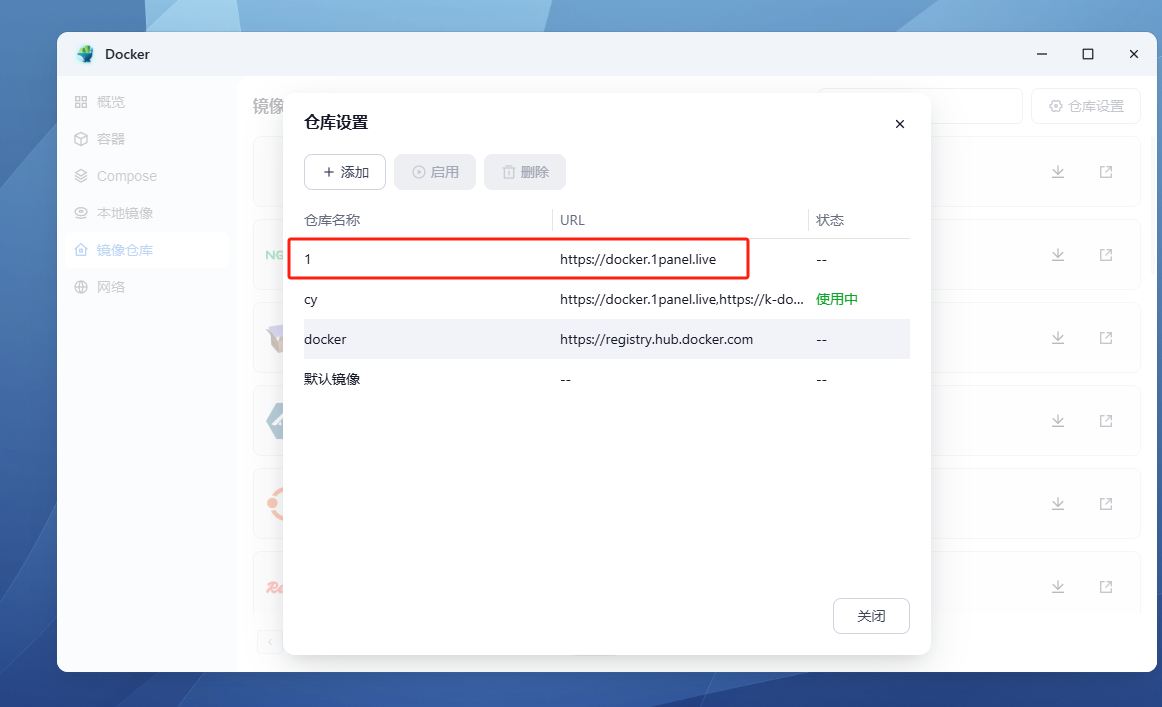Click the 添加 add repository button

pos(345,172)
